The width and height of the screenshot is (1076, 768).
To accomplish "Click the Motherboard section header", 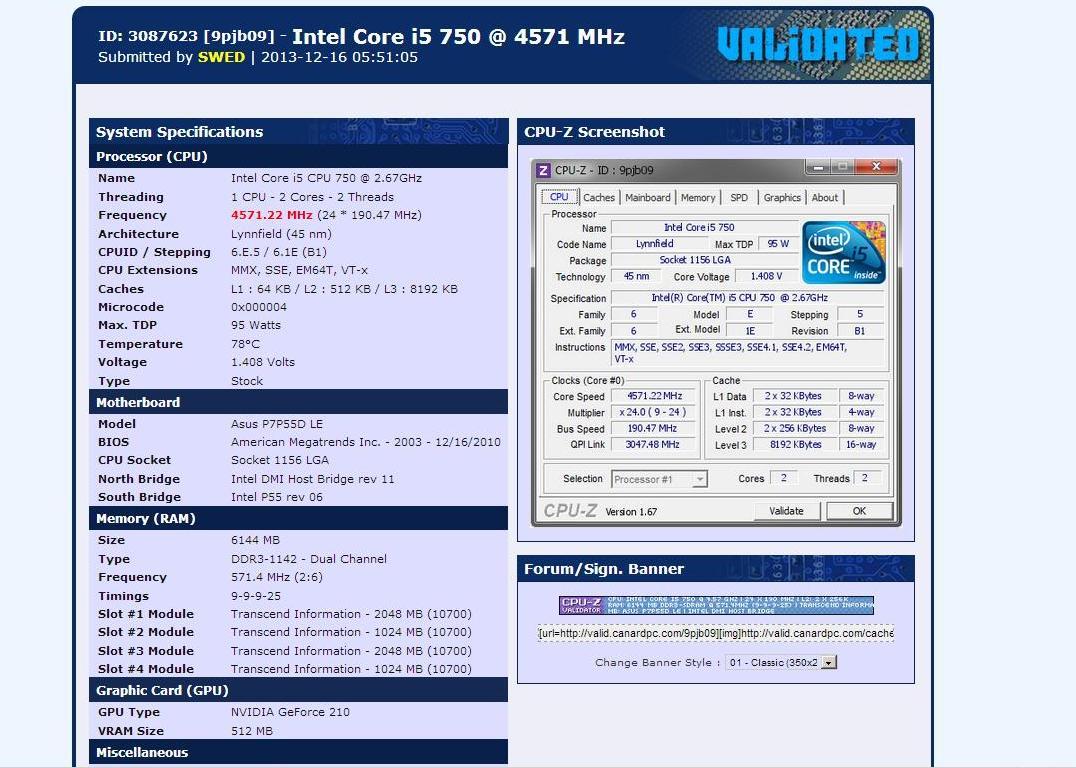I will click(x=299, y=402).
